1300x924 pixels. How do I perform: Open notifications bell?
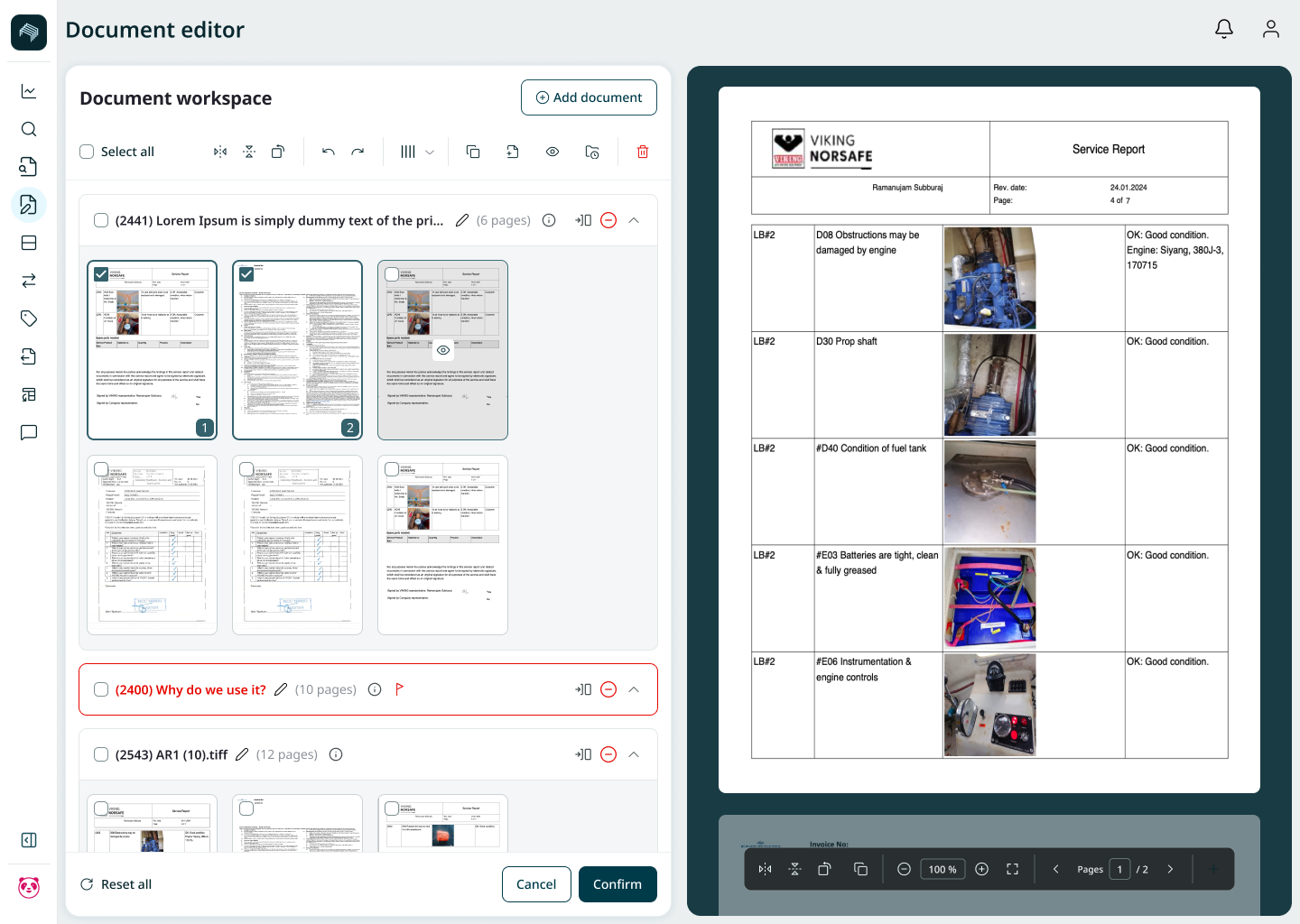coord(1224,29)
